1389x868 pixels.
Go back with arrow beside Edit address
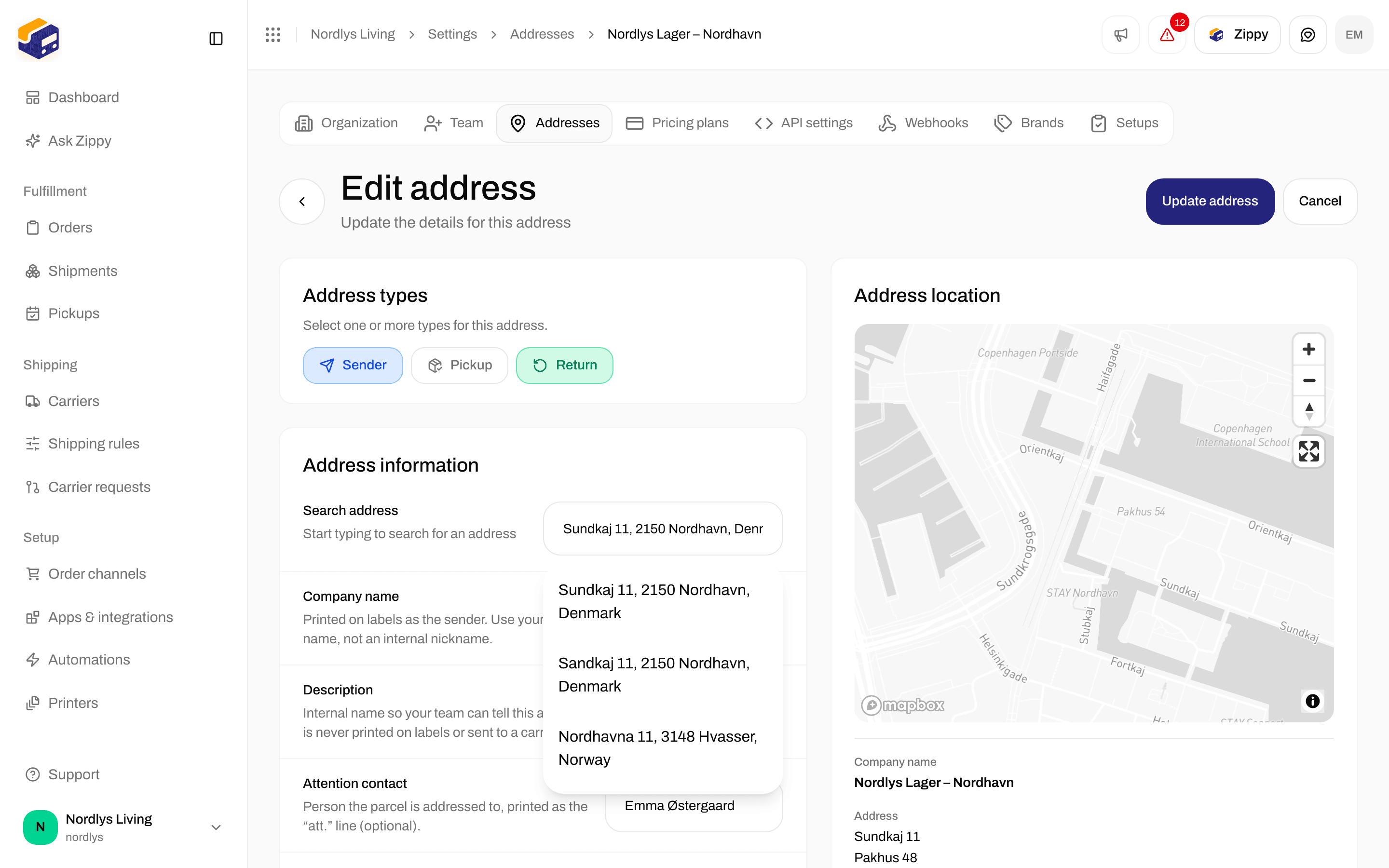point(302,202)
